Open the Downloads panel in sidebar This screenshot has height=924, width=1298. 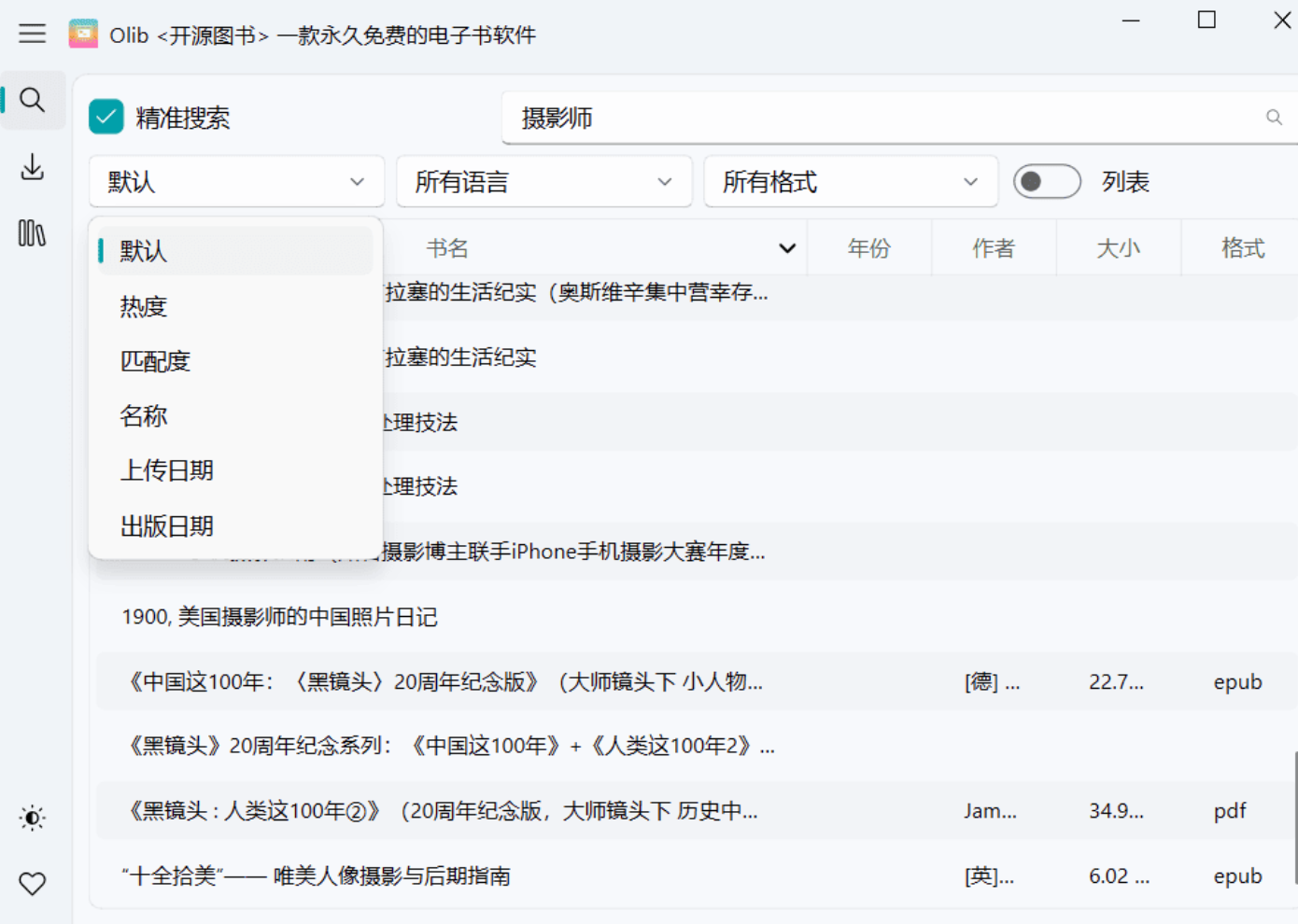point(34,168)
